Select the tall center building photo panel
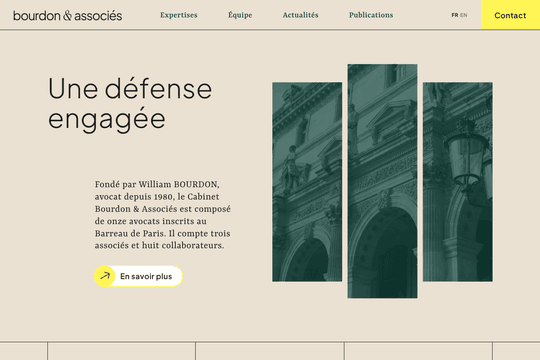The image size is (540, 360). (382, 181)
